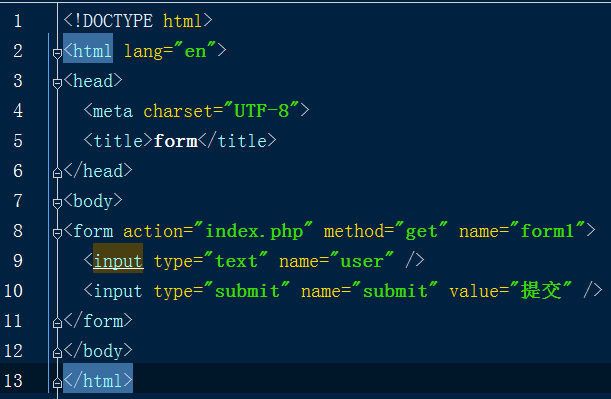Click the type attribute name on line 10
Viewport: 611px width, 399px height.
[x=173, y=291]
